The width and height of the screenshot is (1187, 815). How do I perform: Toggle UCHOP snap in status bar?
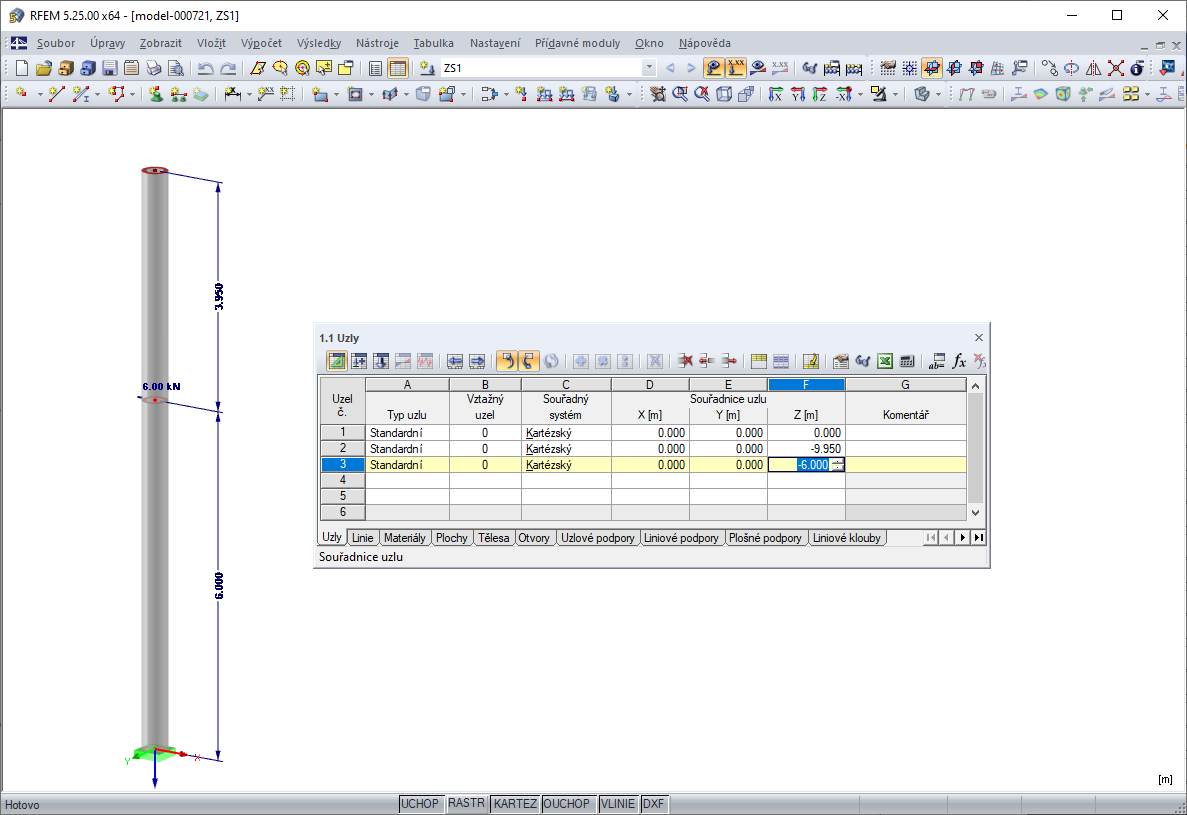(x=419, y=804)
